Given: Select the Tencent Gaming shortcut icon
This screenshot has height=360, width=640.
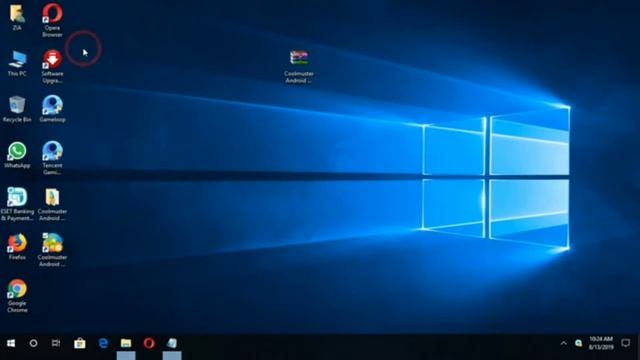Looking at the screenshot, I should click(52, 158).
